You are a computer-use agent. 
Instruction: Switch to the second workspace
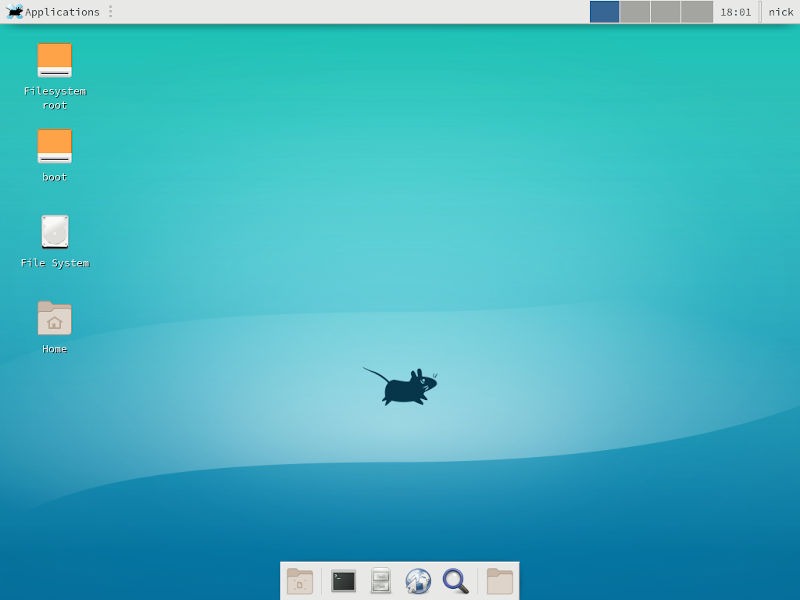click(x=634, y=12)
